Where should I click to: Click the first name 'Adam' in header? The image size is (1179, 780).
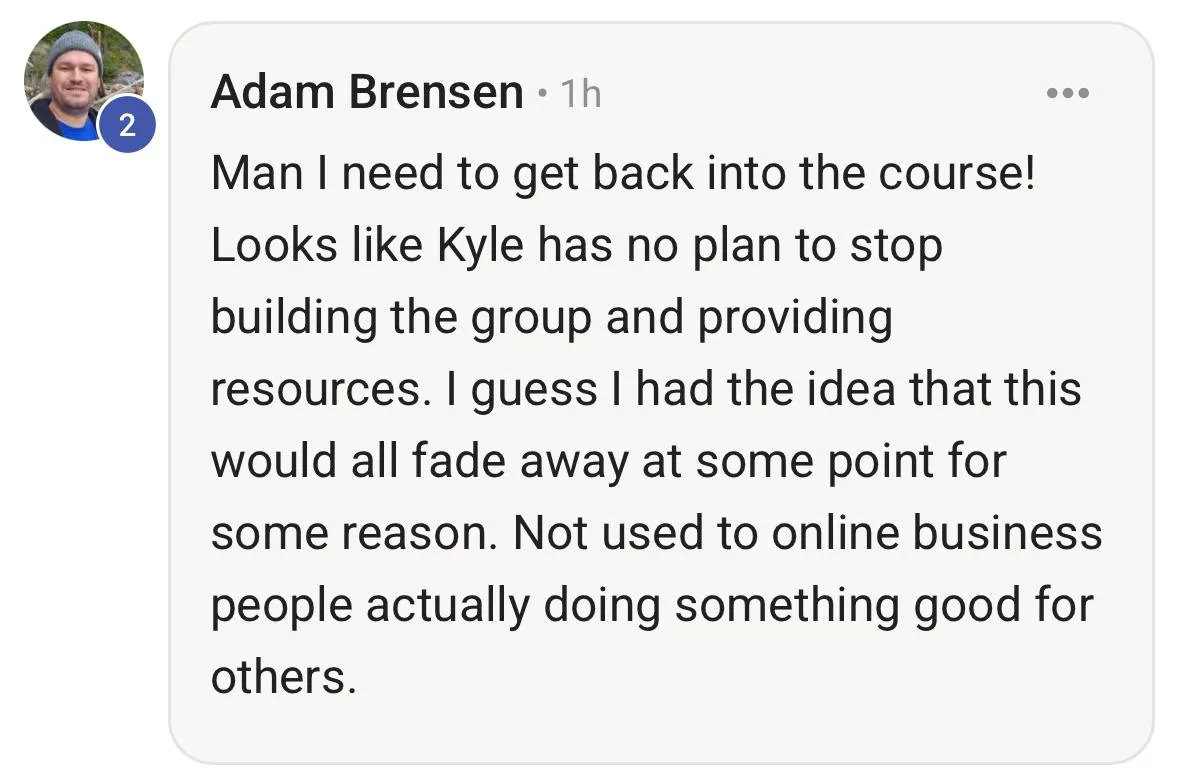coord(272,94)
